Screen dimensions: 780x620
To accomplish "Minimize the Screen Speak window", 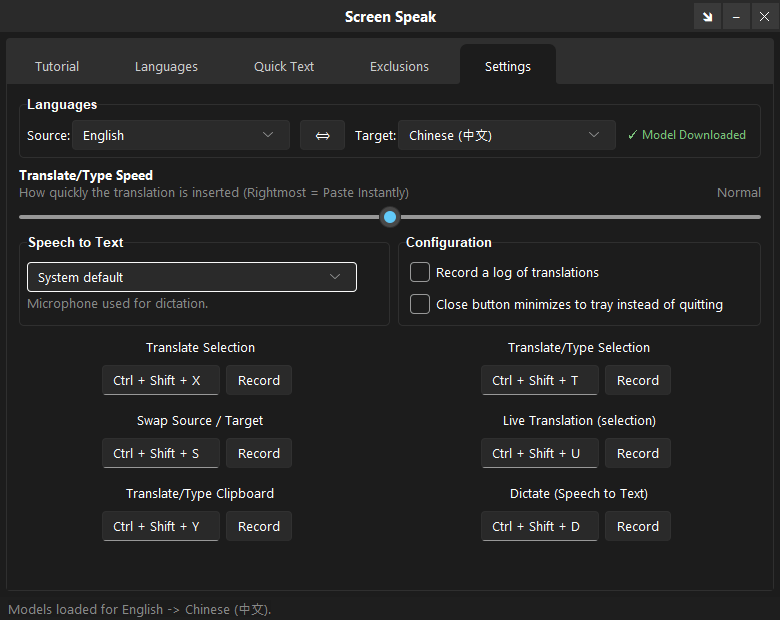I will pos(736,17).
